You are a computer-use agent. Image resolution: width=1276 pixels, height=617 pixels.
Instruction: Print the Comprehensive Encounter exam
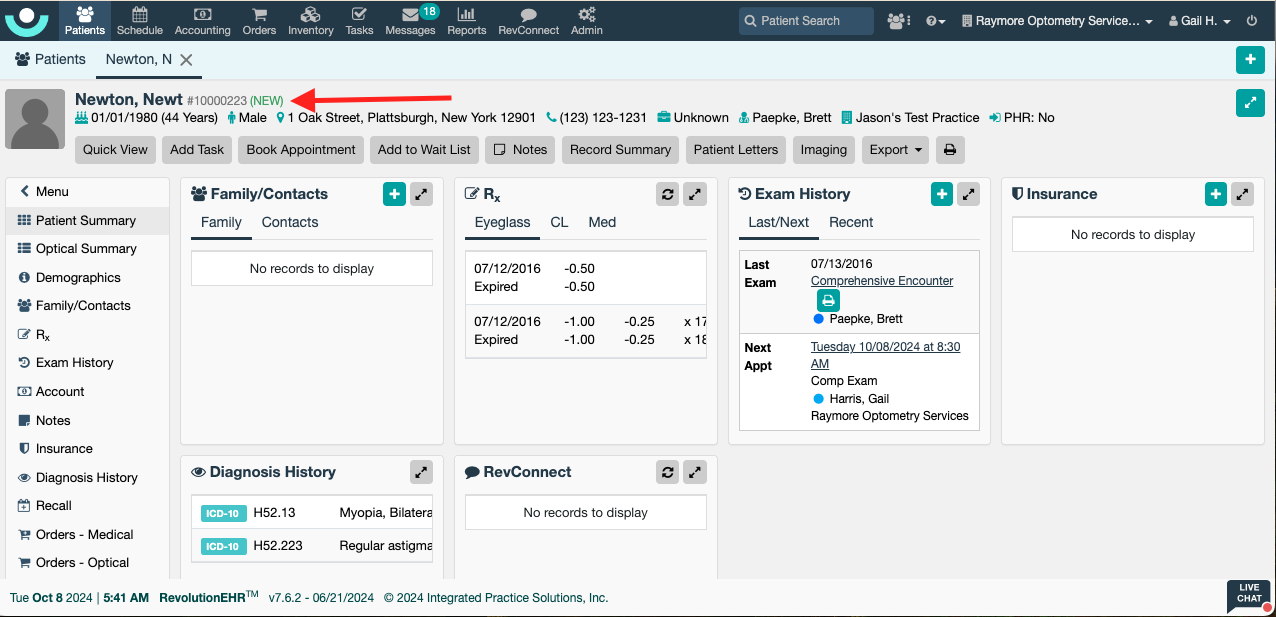tap(828, 301)
